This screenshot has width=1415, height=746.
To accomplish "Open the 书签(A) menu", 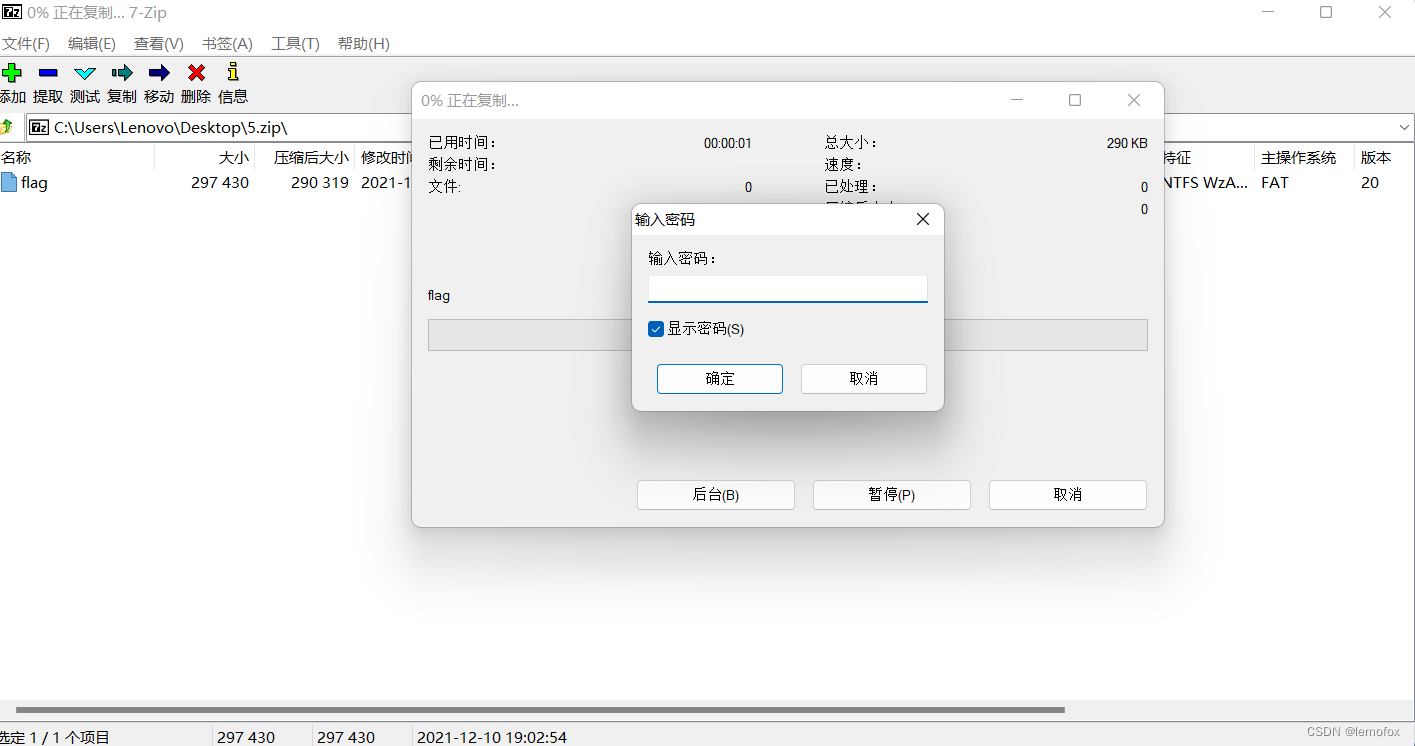I will click(226, 43).
